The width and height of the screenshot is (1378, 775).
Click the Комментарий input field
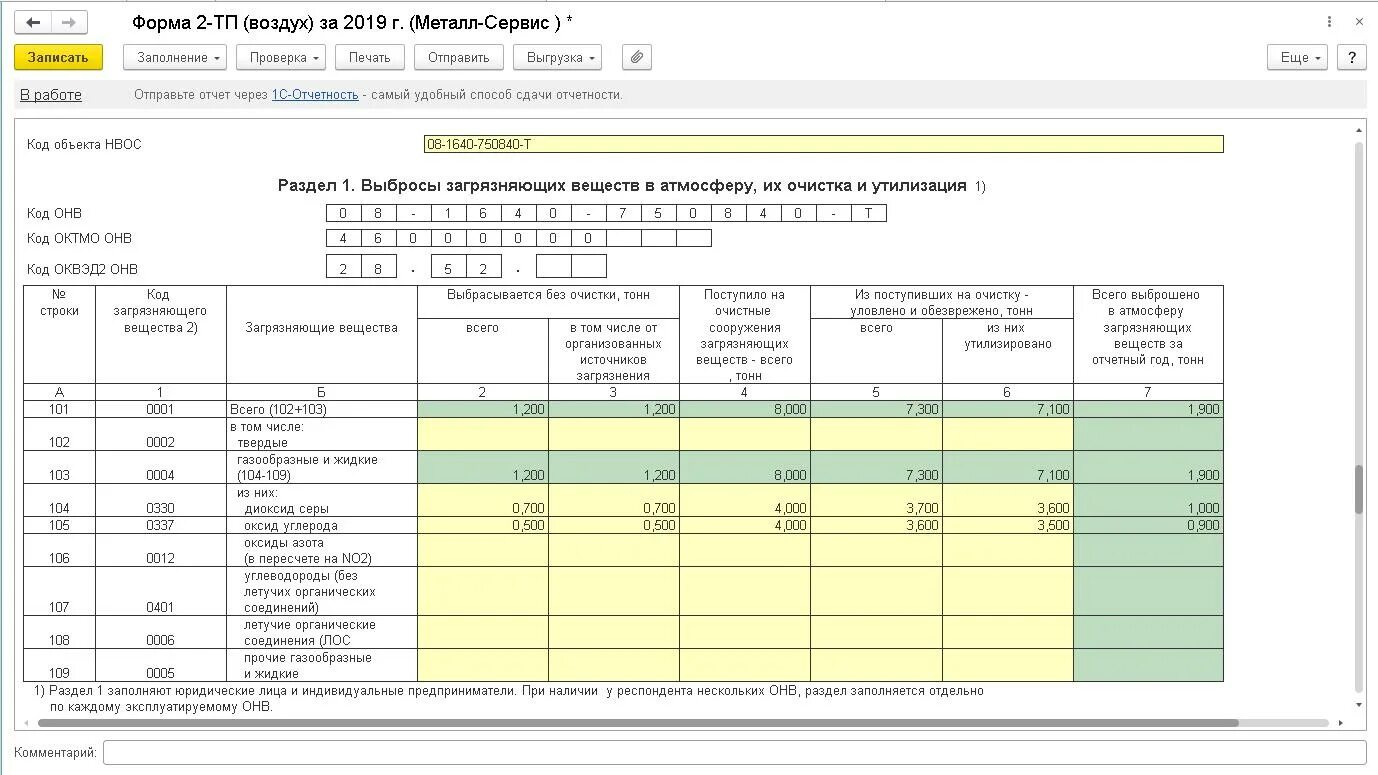tap(734, 752)
